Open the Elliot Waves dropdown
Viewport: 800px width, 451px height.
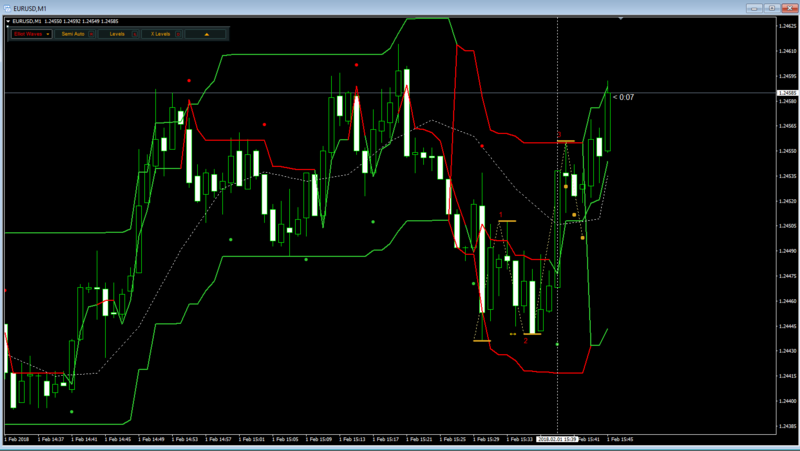point(32,34)
